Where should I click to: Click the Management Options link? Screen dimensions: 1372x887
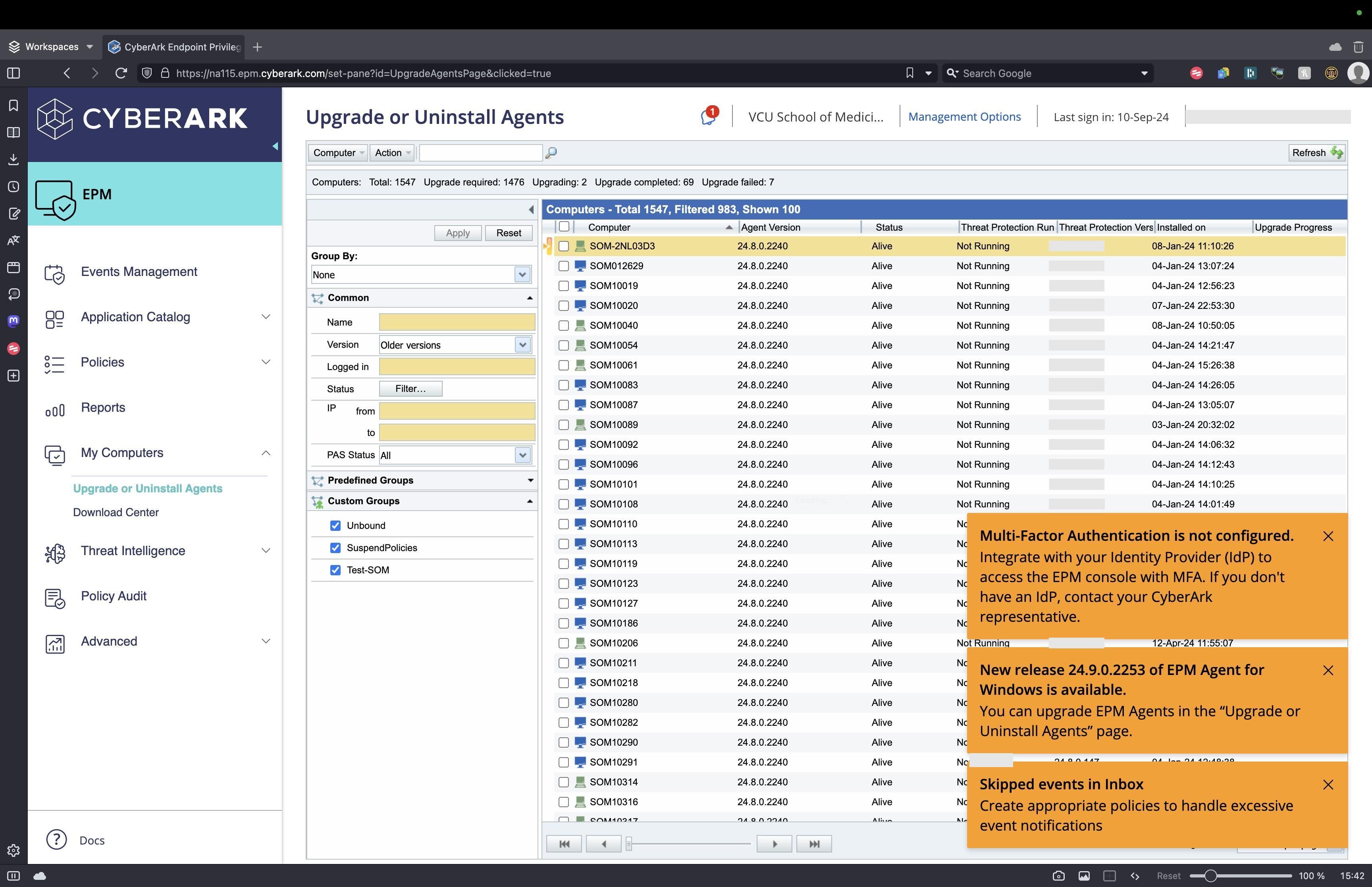(964, 116)
